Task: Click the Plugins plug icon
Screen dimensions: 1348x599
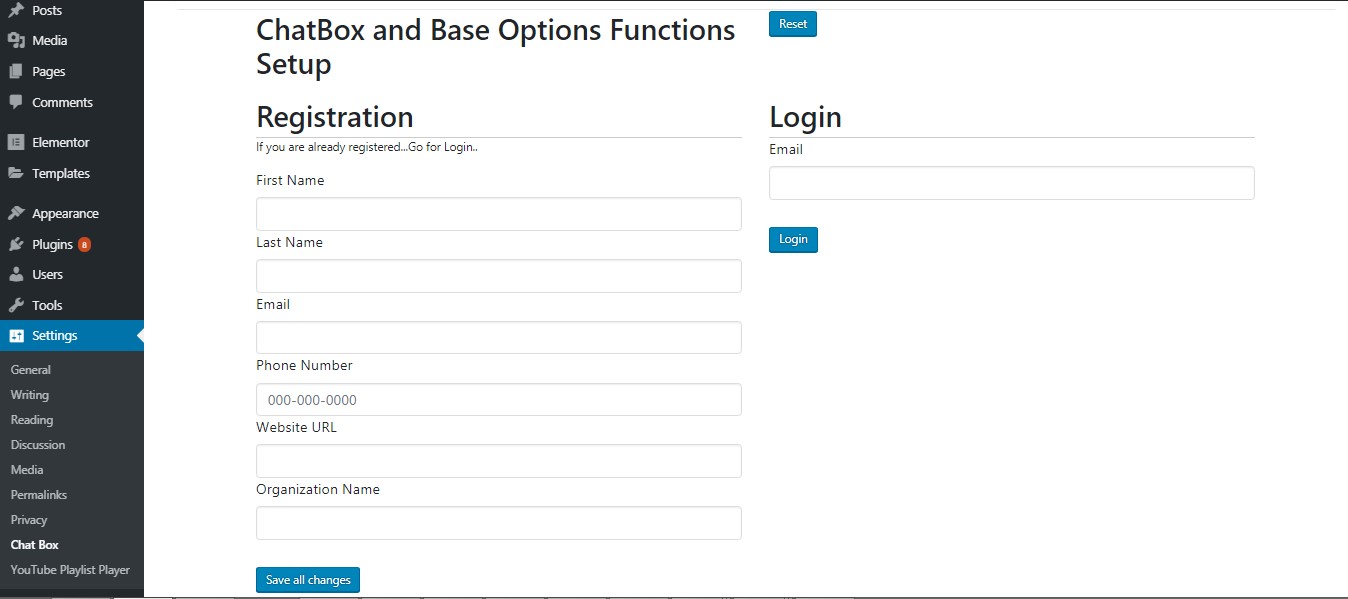Action: (16, 244)
